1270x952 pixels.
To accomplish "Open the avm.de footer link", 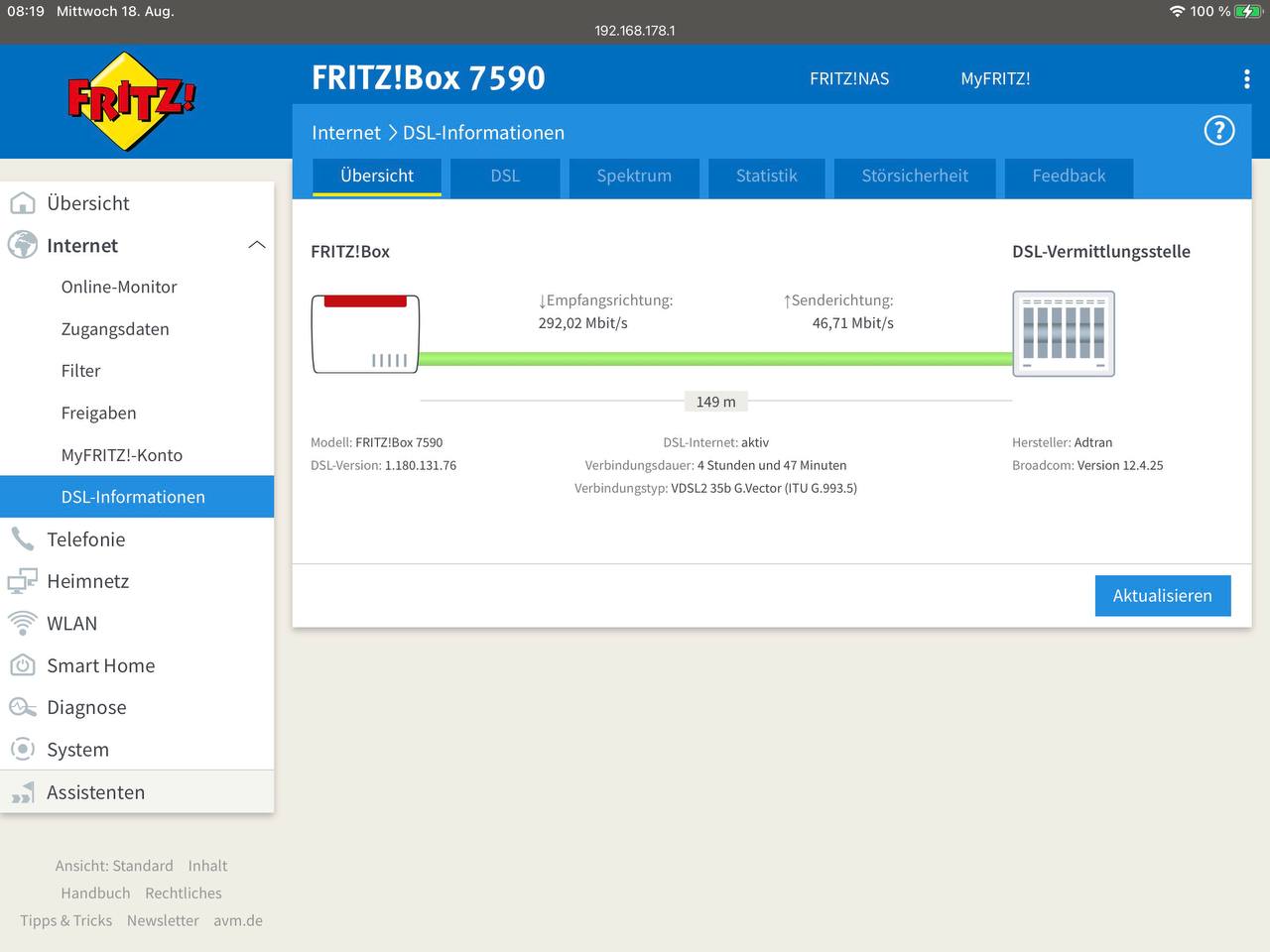I will click(238, 920).
